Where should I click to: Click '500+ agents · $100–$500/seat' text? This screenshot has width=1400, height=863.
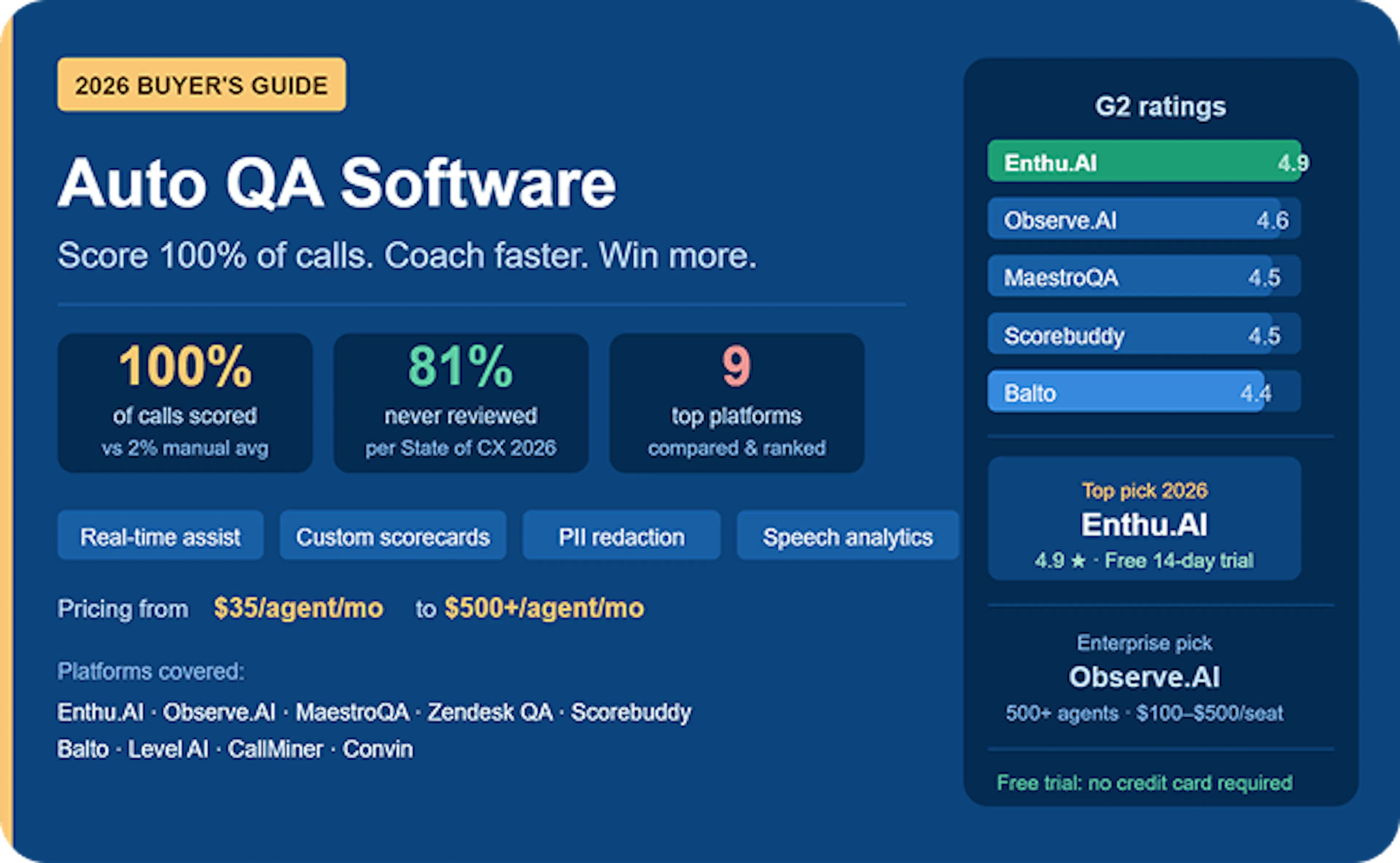[1144, 713]
